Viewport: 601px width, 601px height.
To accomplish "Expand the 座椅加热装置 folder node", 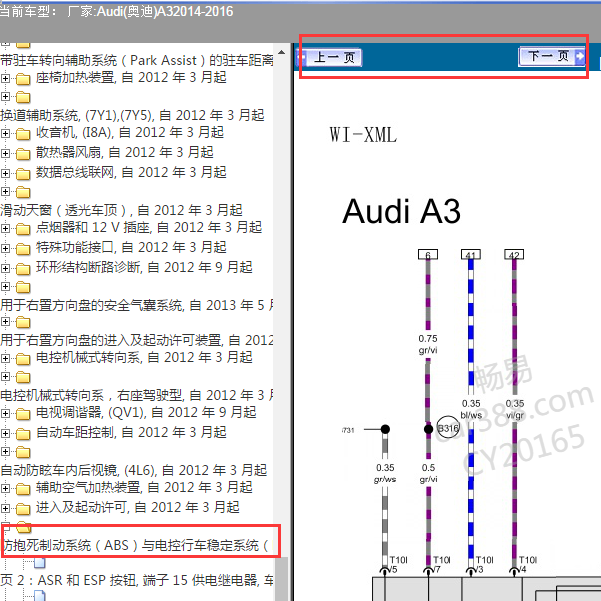I will click(x=5, y=78).
